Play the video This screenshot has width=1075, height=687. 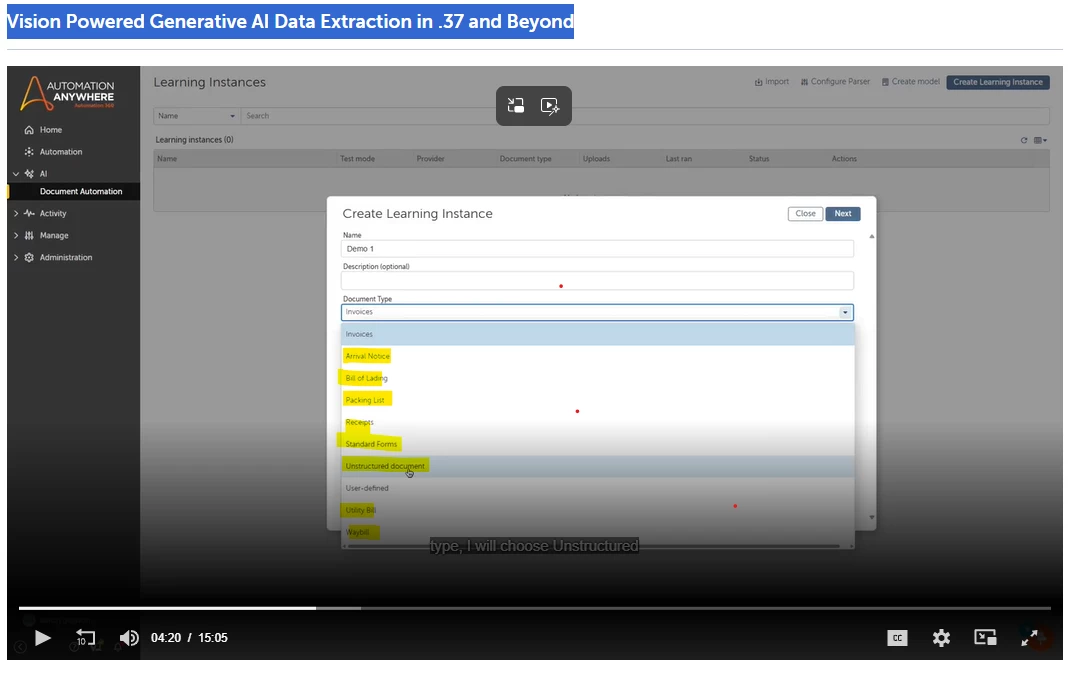[x=43, y=638]
